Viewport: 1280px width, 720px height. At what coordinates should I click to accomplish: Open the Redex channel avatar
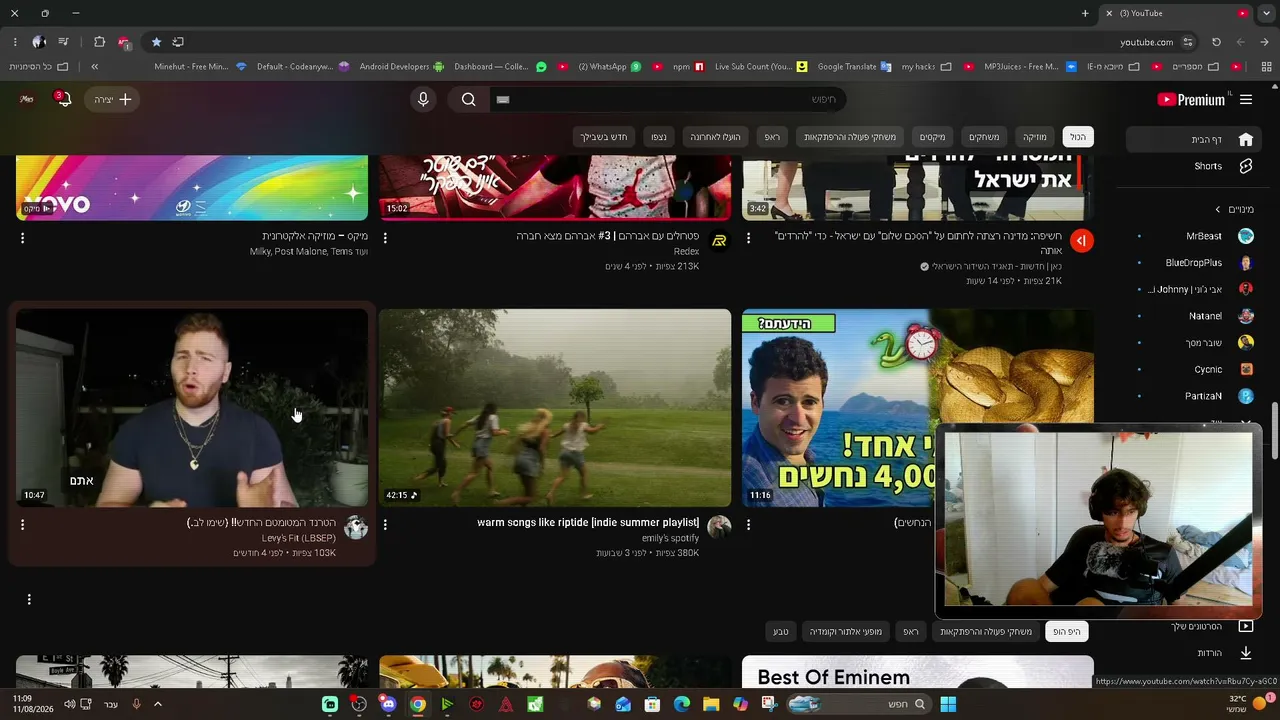click(x=719, y=241)
